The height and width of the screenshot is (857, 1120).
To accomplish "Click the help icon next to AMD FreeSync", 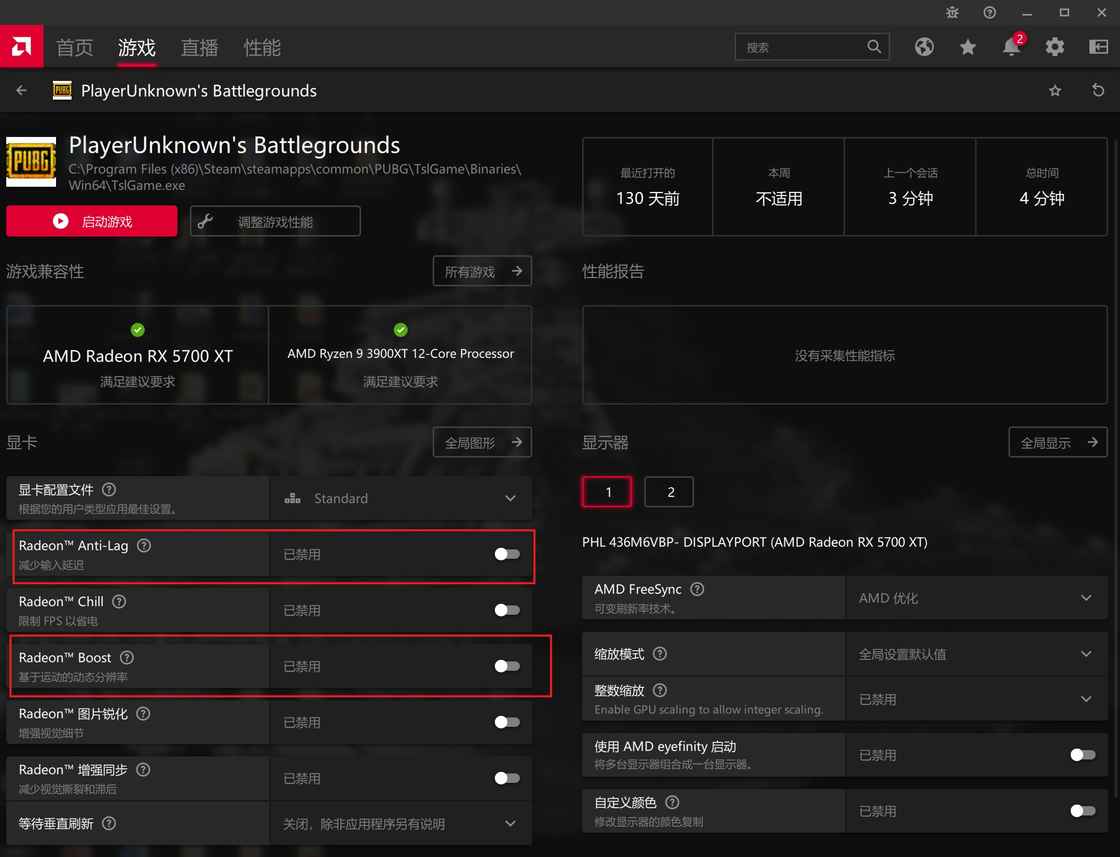I will [x=697, y=589].
